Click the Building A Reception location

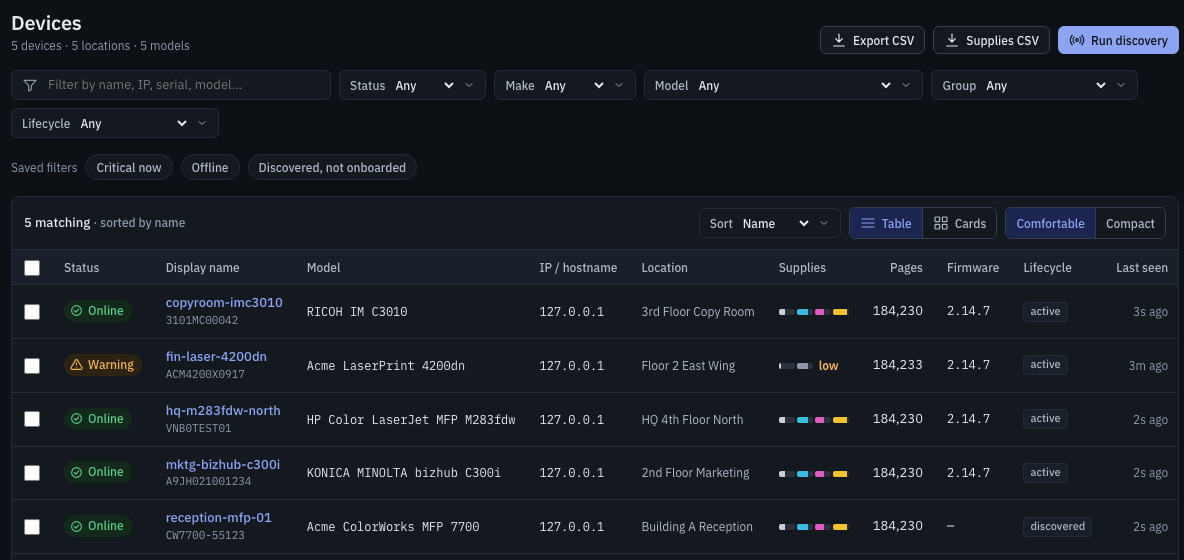697,527
